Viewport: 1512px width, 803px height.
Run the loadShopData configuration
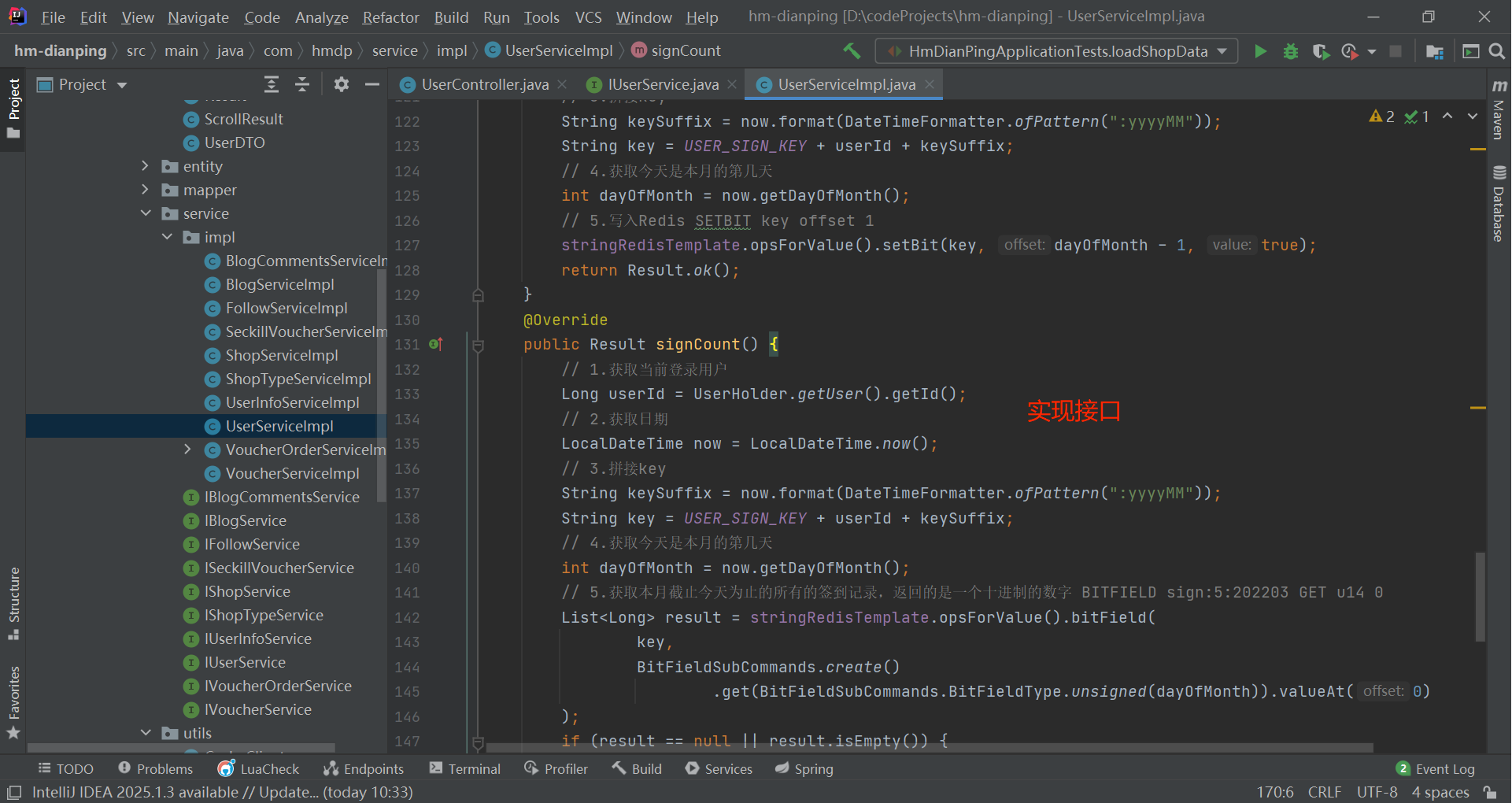point(1260,51)
